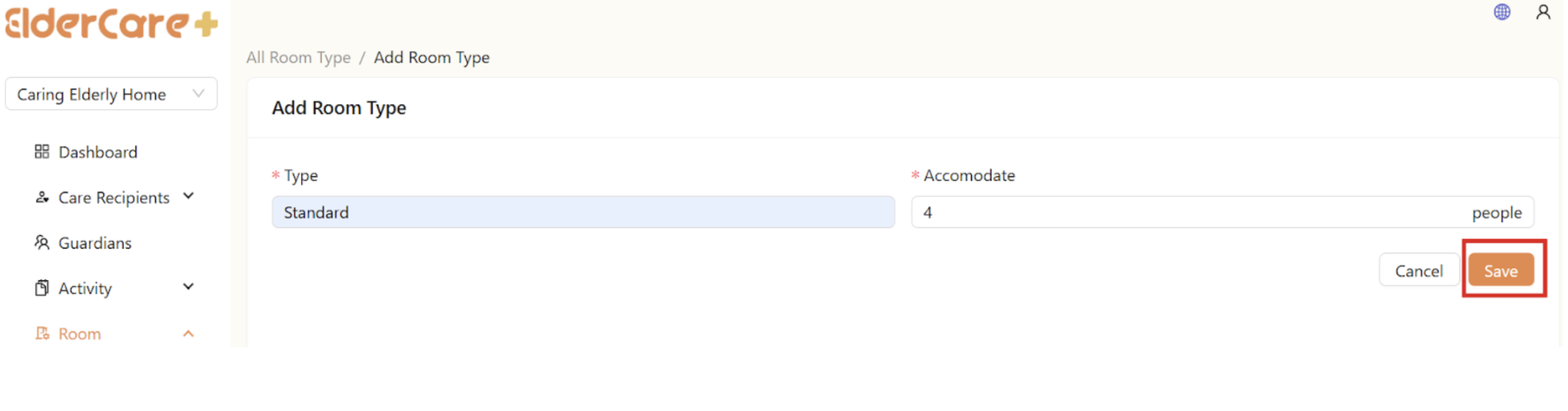The width and height of the screenshot is (1568, 411).
Task: Click the Room door icon
Action: coord(42,333)
